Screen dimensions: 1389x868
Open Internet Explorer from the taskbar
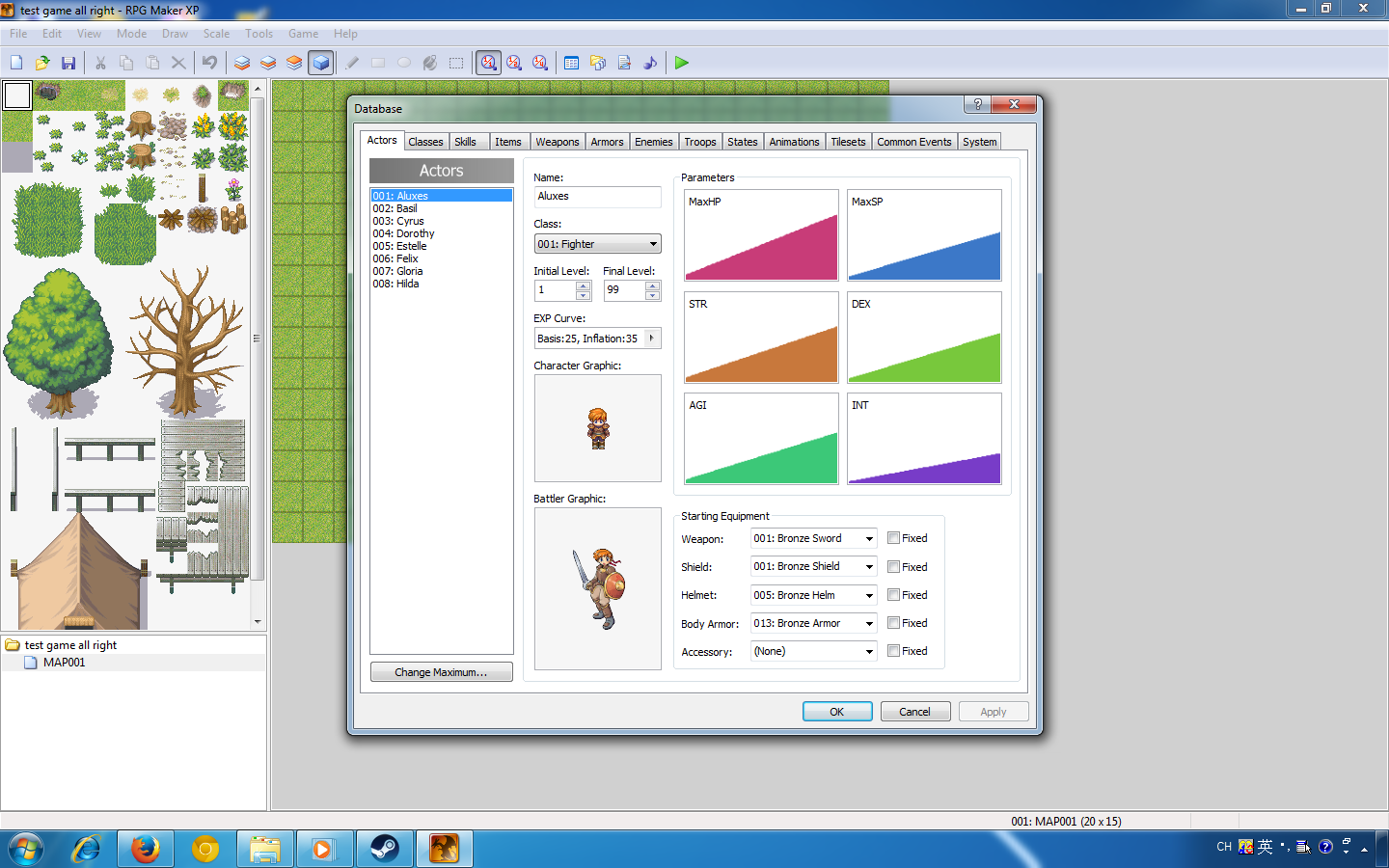click(x=86, y=849)
